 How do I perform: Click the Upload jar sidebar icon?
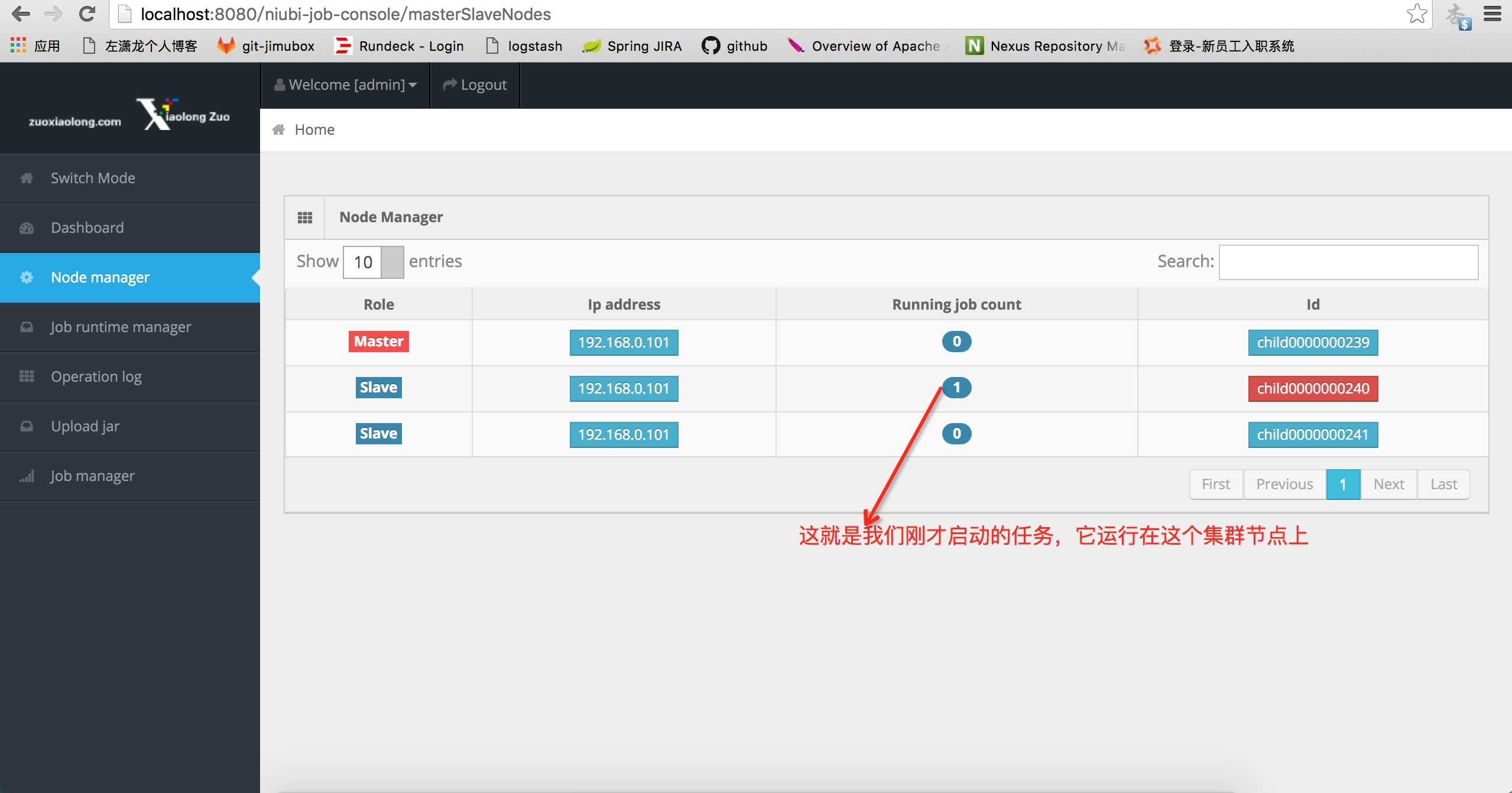tap(27, 425)
